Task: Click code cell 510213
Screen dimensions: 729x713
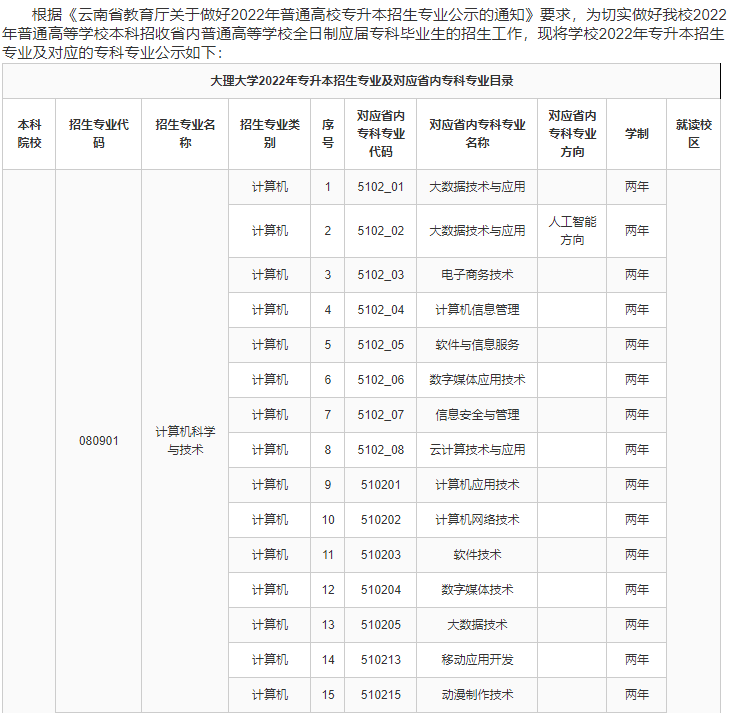Action: point(381,660)
